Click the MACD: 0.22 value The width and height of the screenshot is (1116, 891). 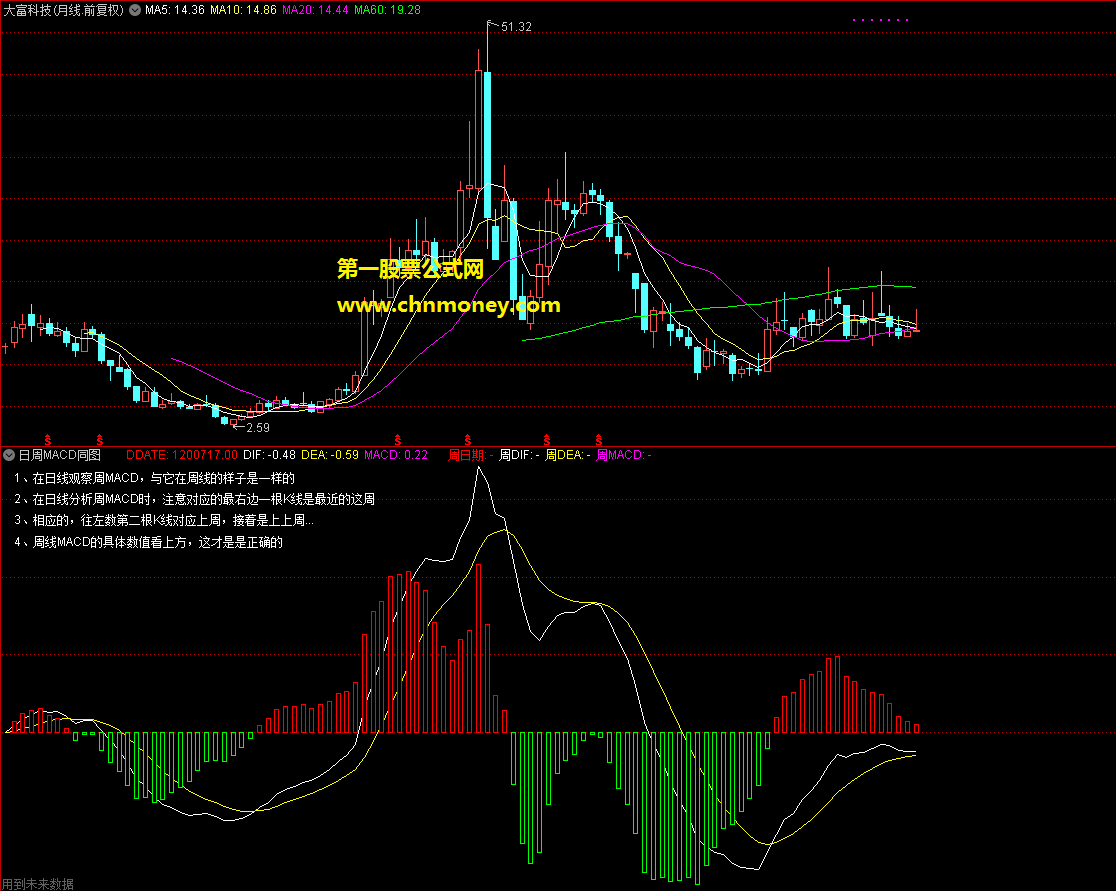(396, 455)
